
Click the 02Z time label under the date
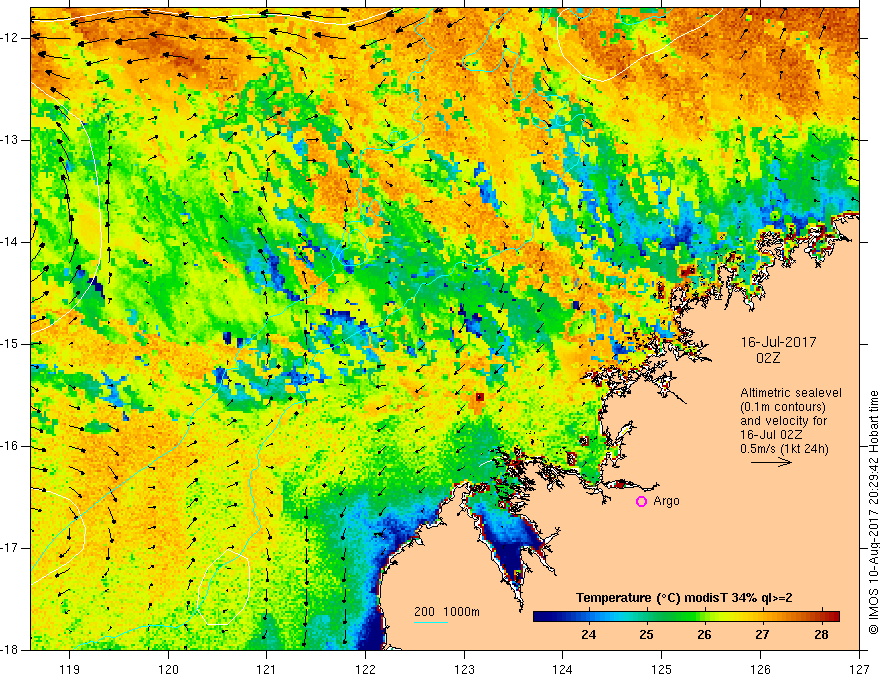click(768, 358)
